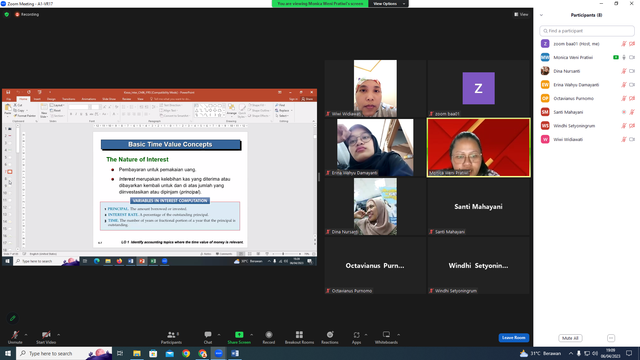Screen dimensions: 640x360
Task: Click Monica Weni Pratiwi's green sharing icon
Action: point(616,58)
